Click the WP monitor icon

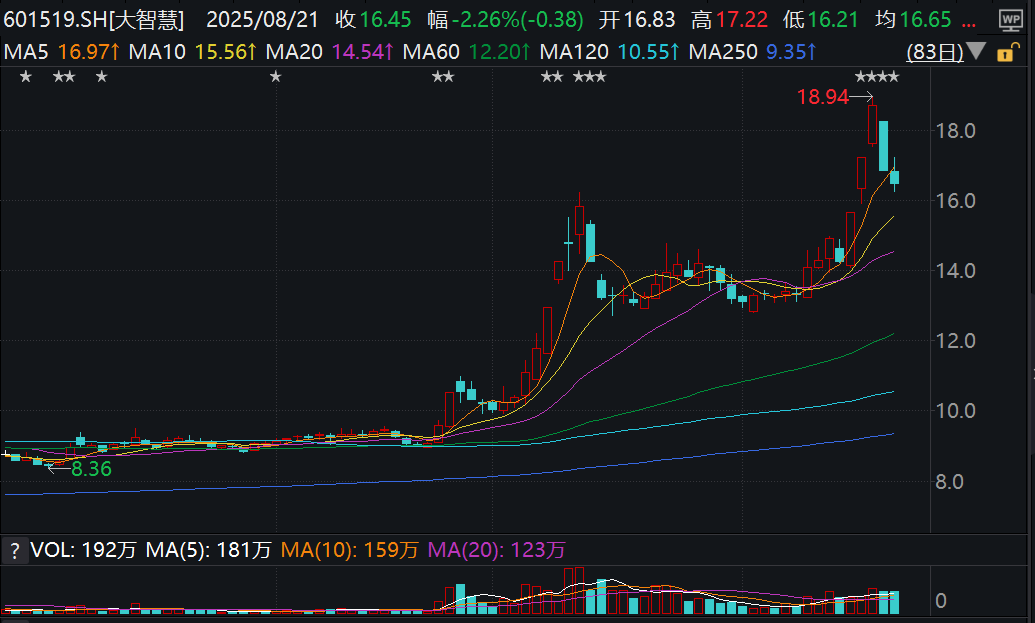(x=1011, y=20)
